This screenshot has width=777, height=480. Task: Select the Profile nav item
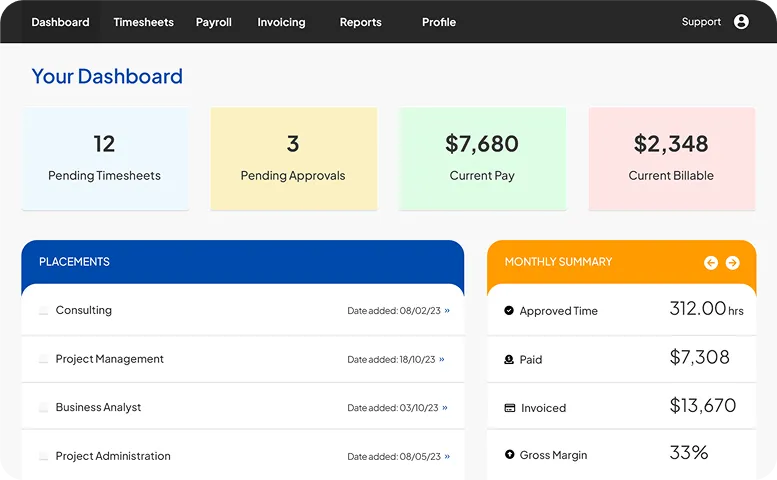[439, 22]
